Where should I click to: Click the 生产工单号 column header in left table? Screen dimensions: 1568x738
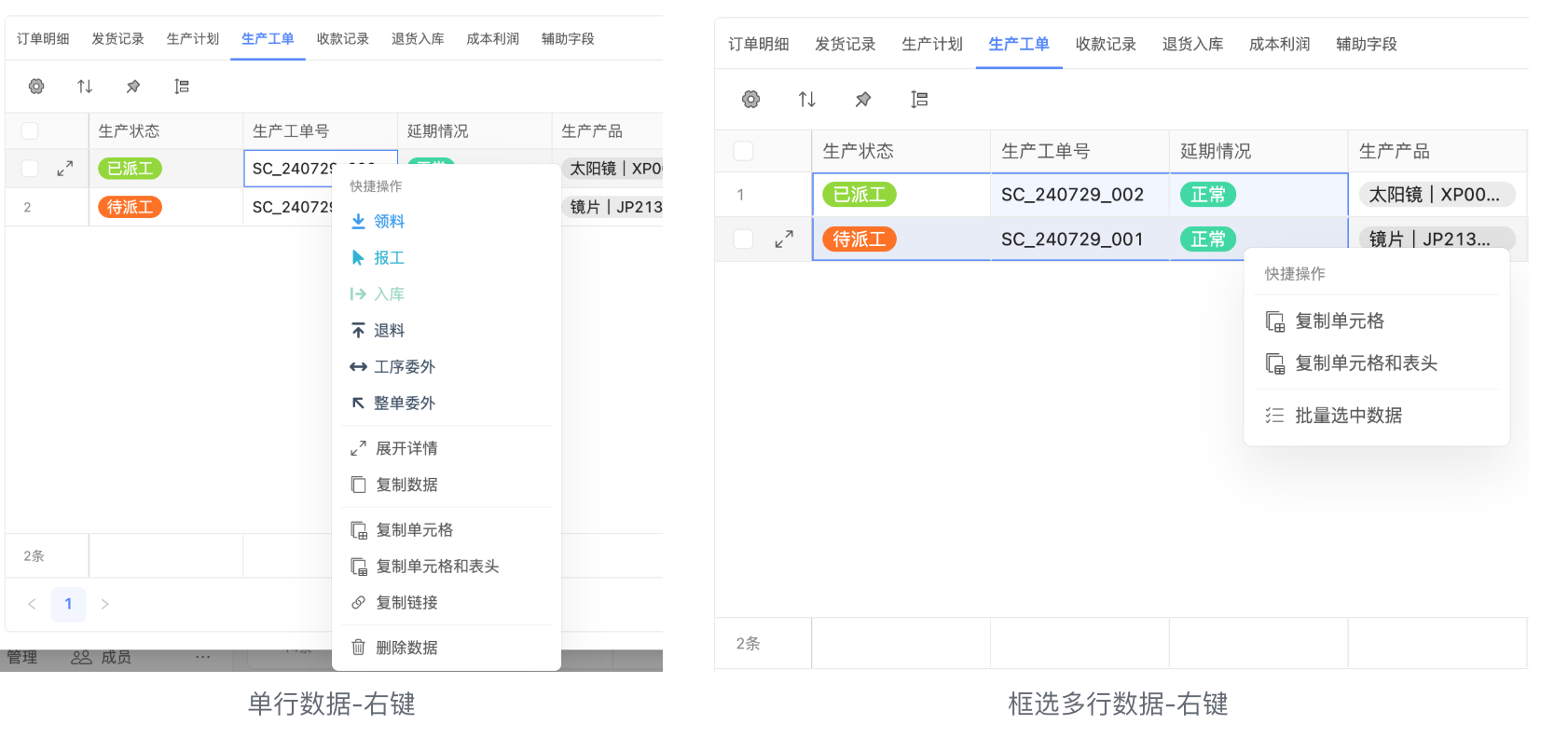coord(321,131)
